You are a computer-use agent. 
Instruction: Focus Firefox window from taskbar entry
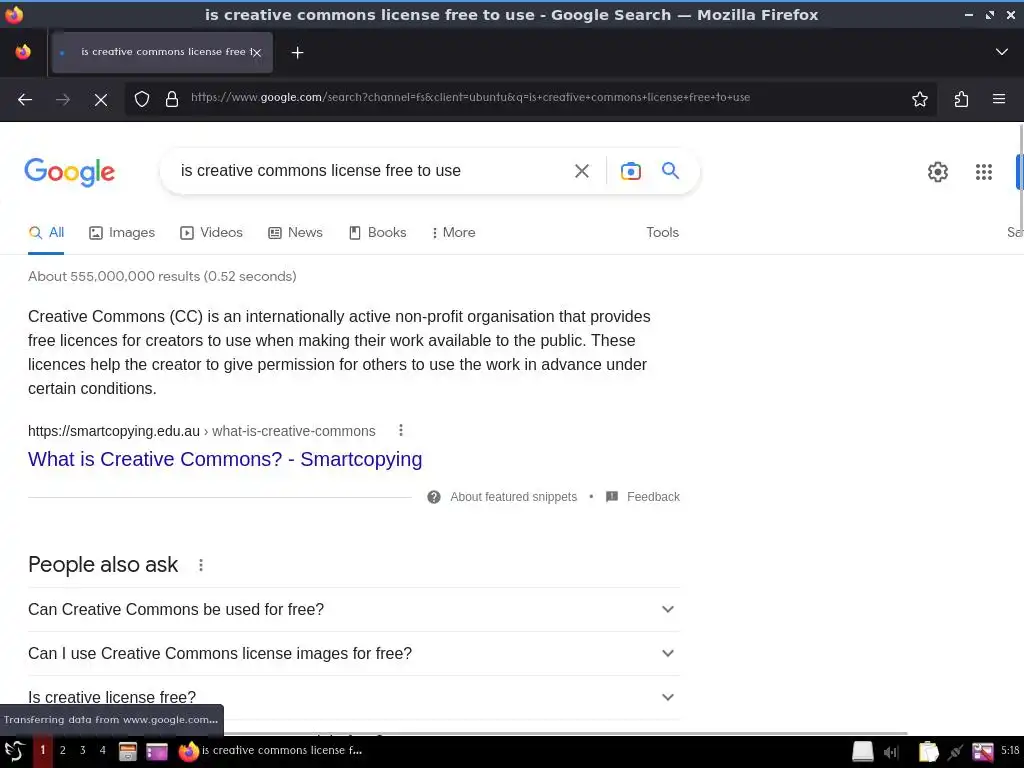tap(270, 751)
